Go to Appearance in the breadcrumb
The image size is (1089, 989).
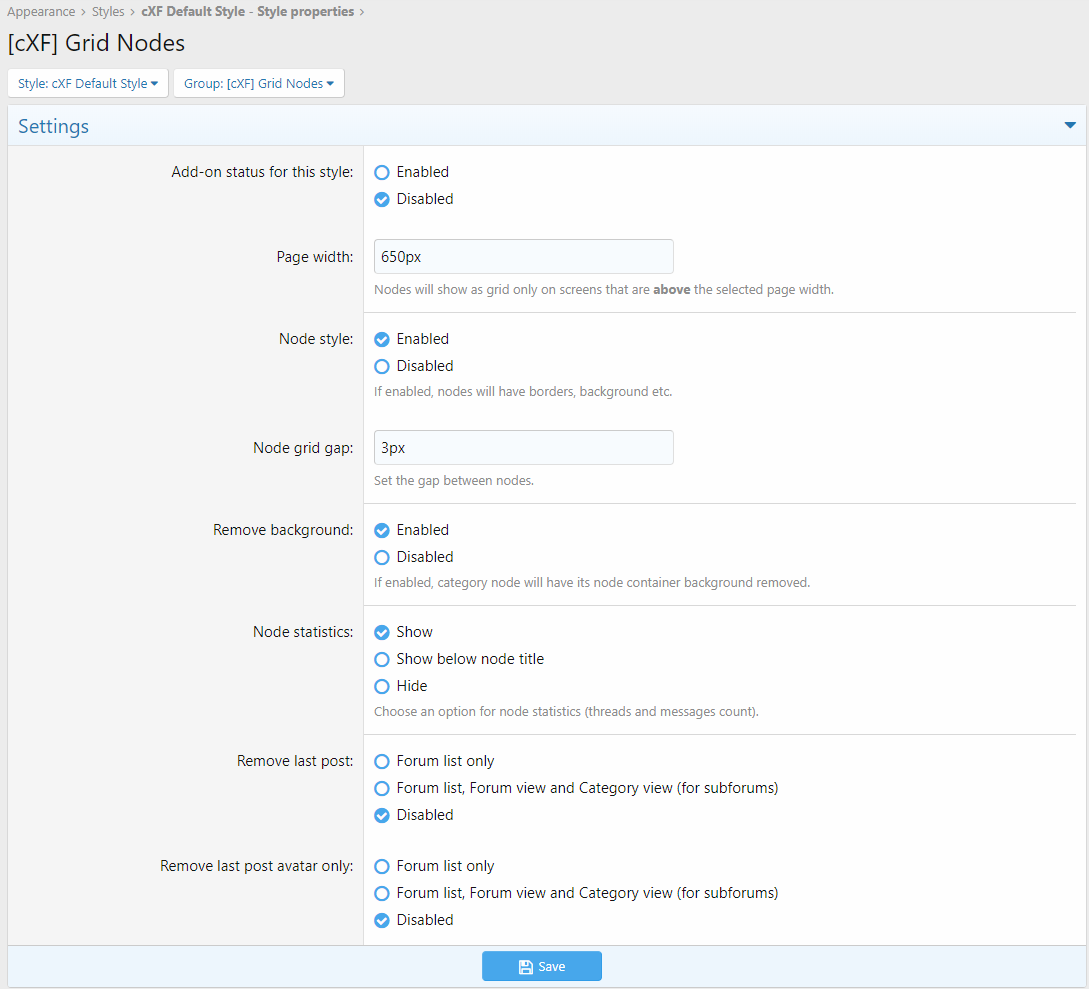(41, 12)
